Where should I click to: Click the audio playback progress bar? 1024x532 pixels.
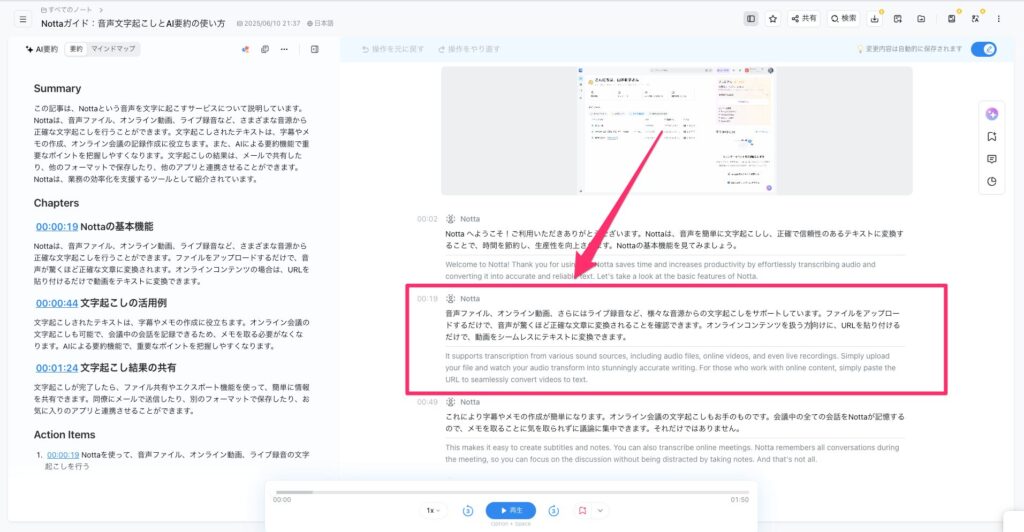[x=512, y=492]
